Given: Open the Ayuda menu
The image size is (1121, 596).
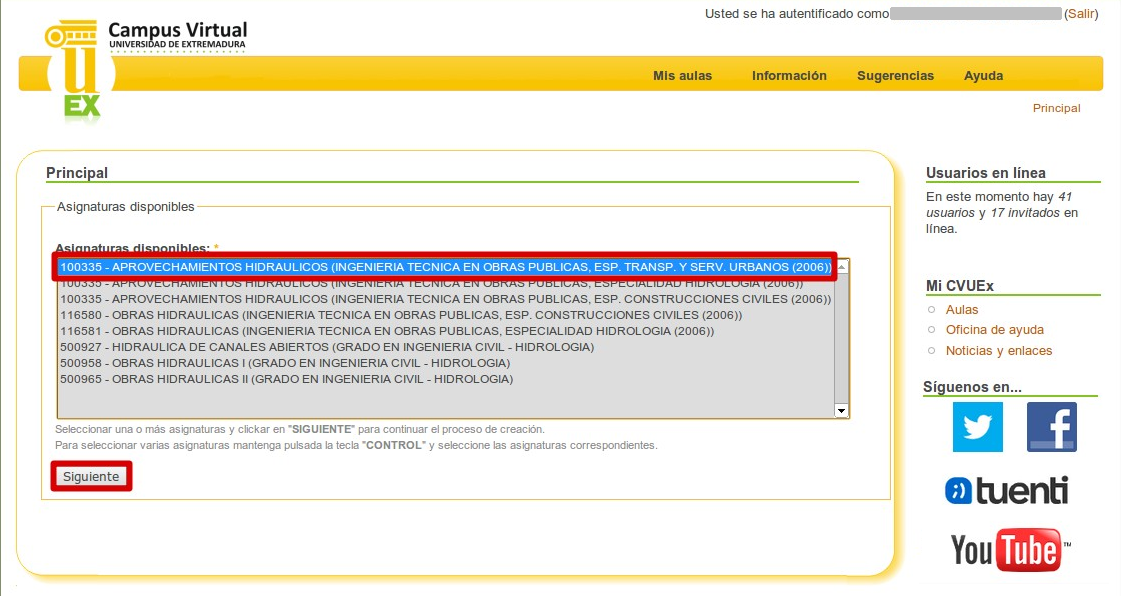Looking at the screenshot, I should (983, 76).
